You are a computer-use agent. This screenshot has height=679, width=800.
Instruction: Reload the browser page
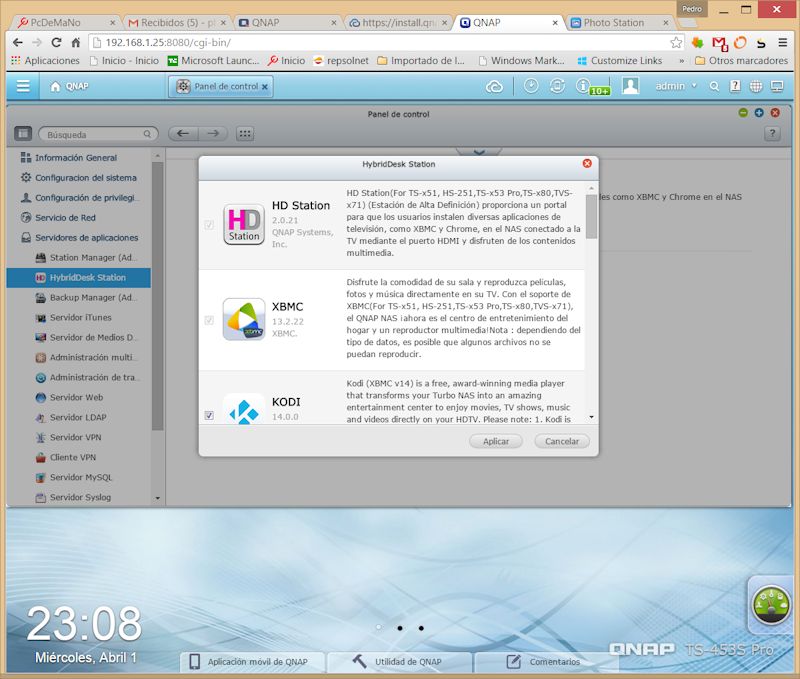coord(56,43)
